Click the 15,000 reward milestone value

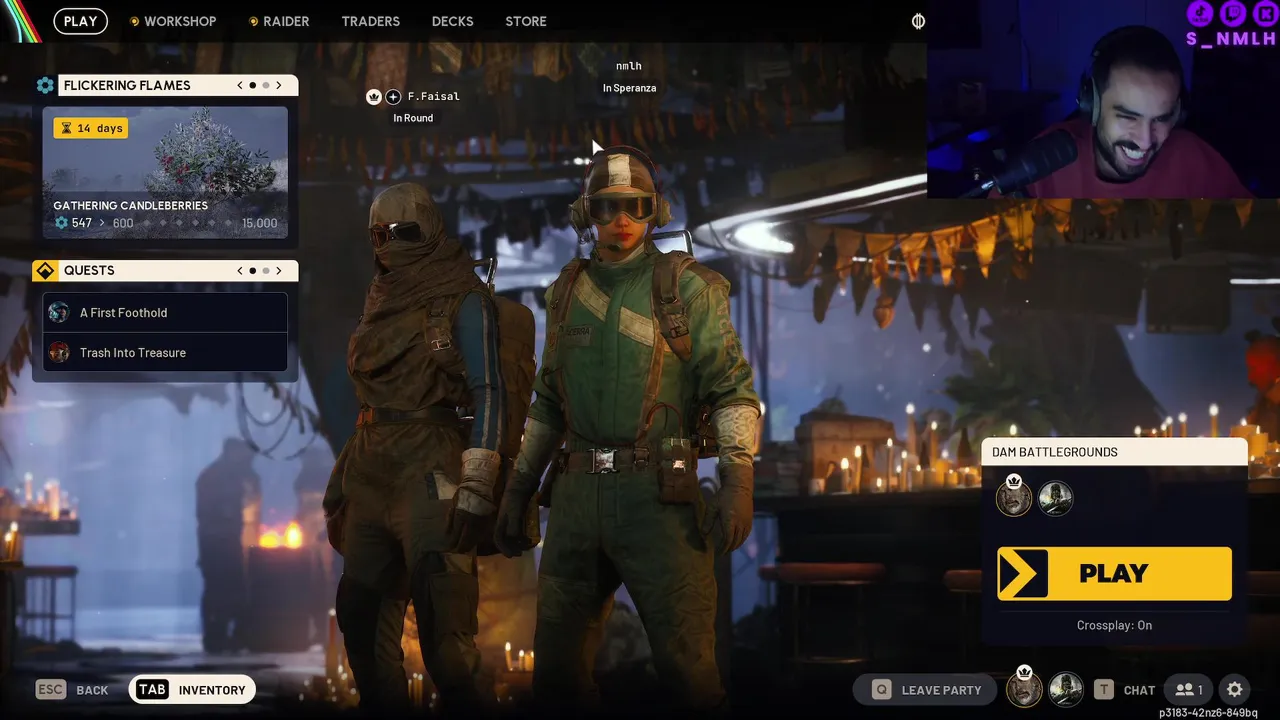click(x=260, y=223)
